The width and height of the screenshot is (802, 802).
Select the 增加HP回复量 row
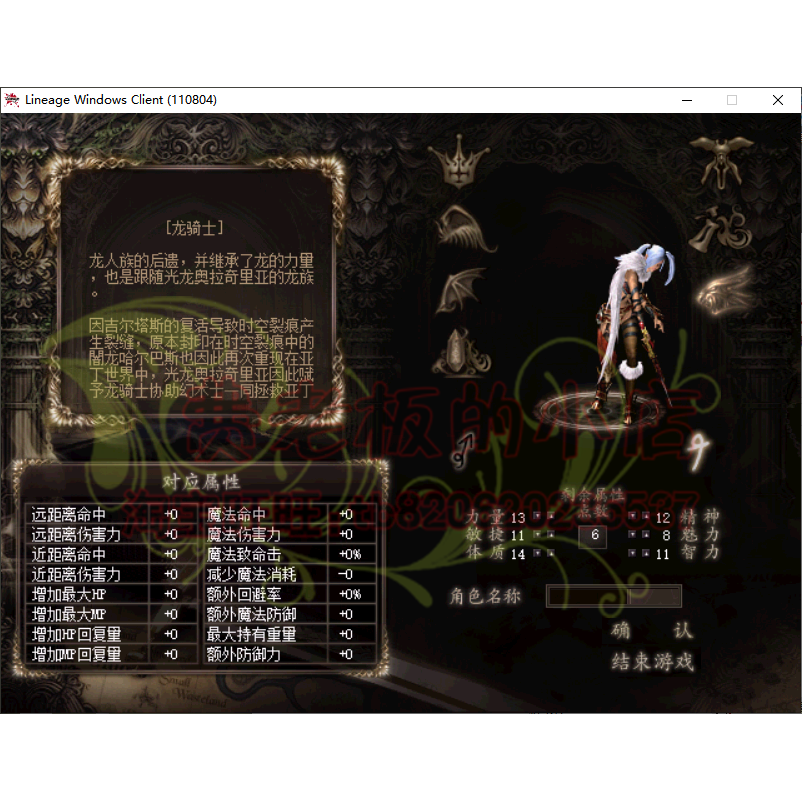click(112, 634)
